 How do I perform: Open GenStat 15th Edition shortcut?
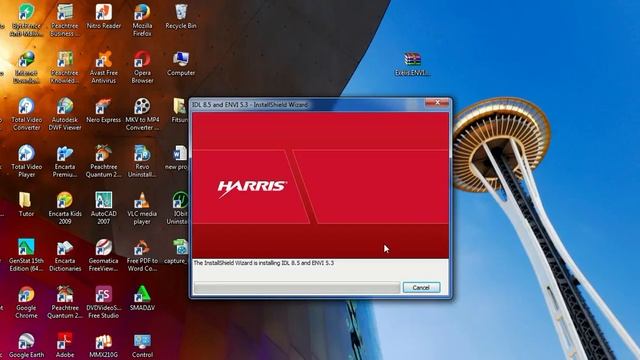click(27, 255)
